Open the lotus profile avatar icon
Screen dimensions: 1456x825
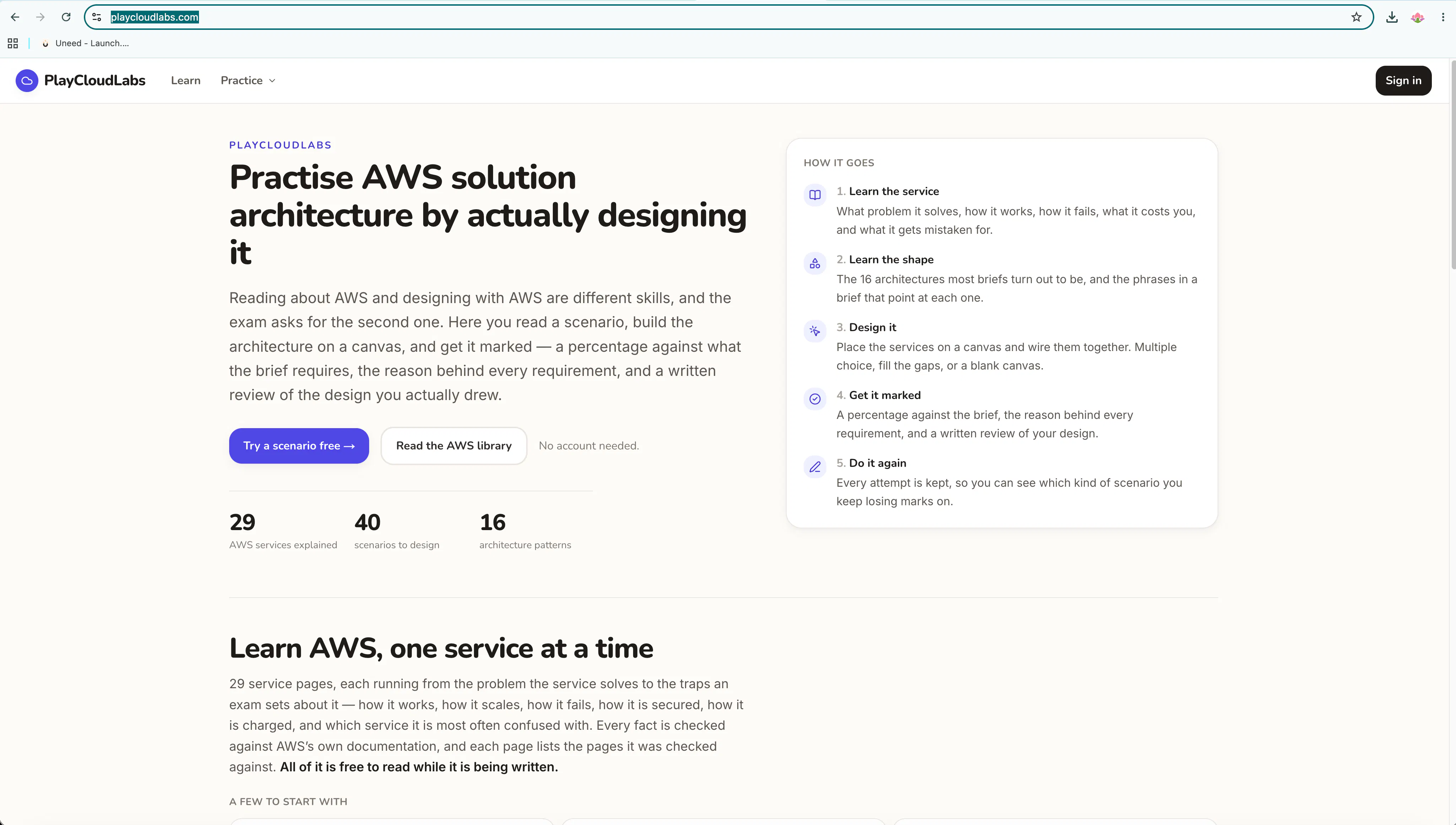coord(1418,17)
